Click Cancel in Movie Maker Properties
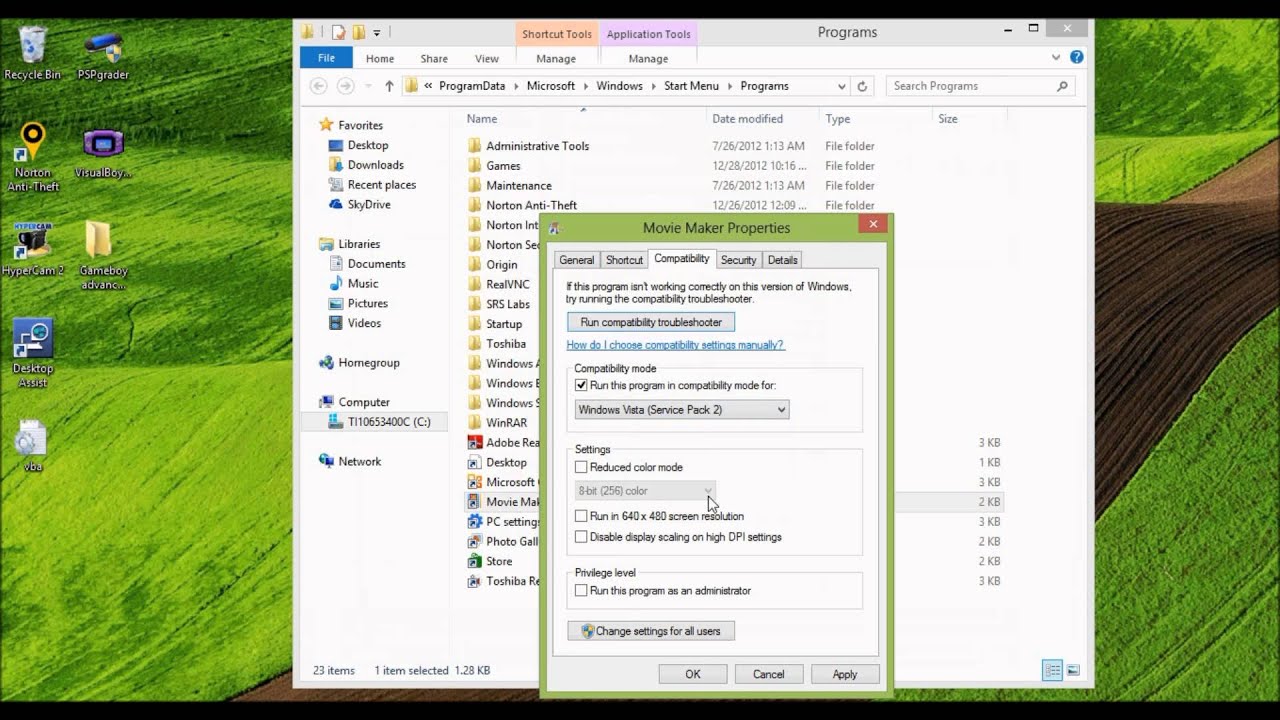The width and height of the screenshot is (1280, 720). coord(769,674)
